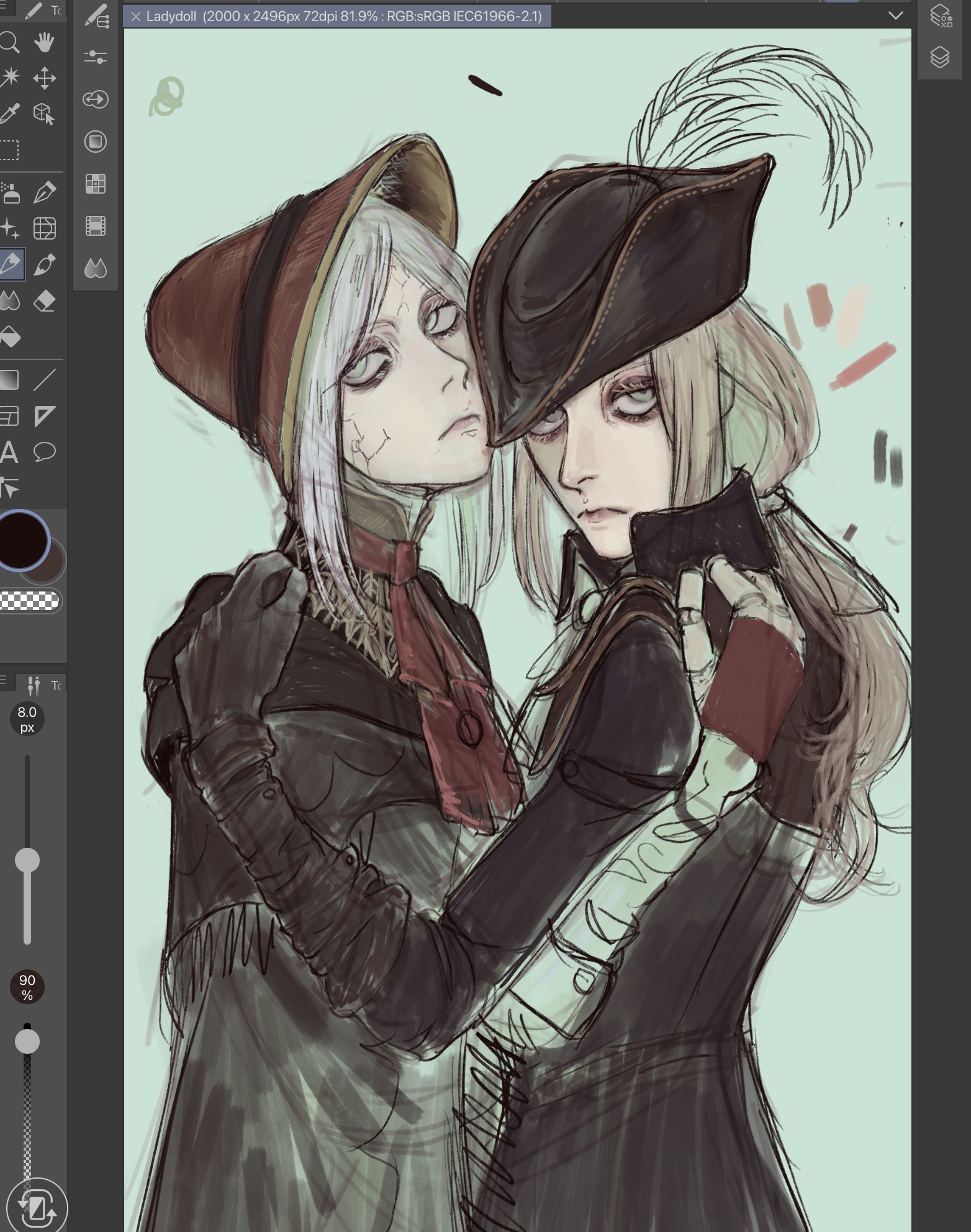Expand the canvas tab list chevron

click(x=895, y=16)
